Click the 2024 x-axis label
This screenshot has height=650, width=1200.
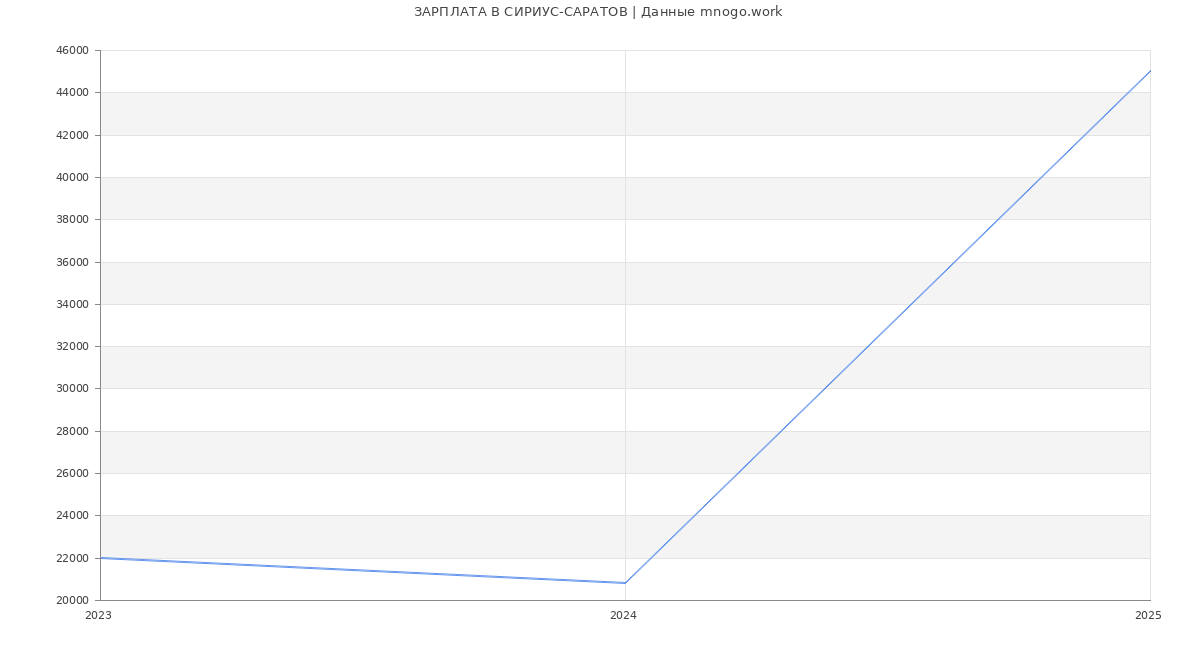pyautogui.click(x=623, y=616)
